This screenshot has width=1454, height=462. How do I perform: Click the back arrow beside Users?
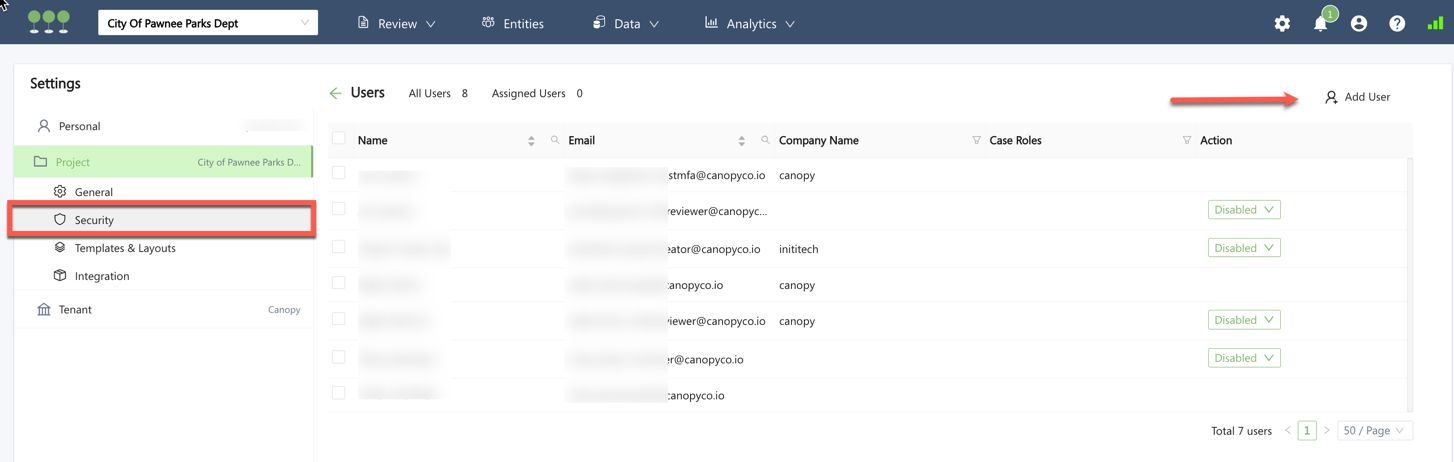(x=335, y=93)
